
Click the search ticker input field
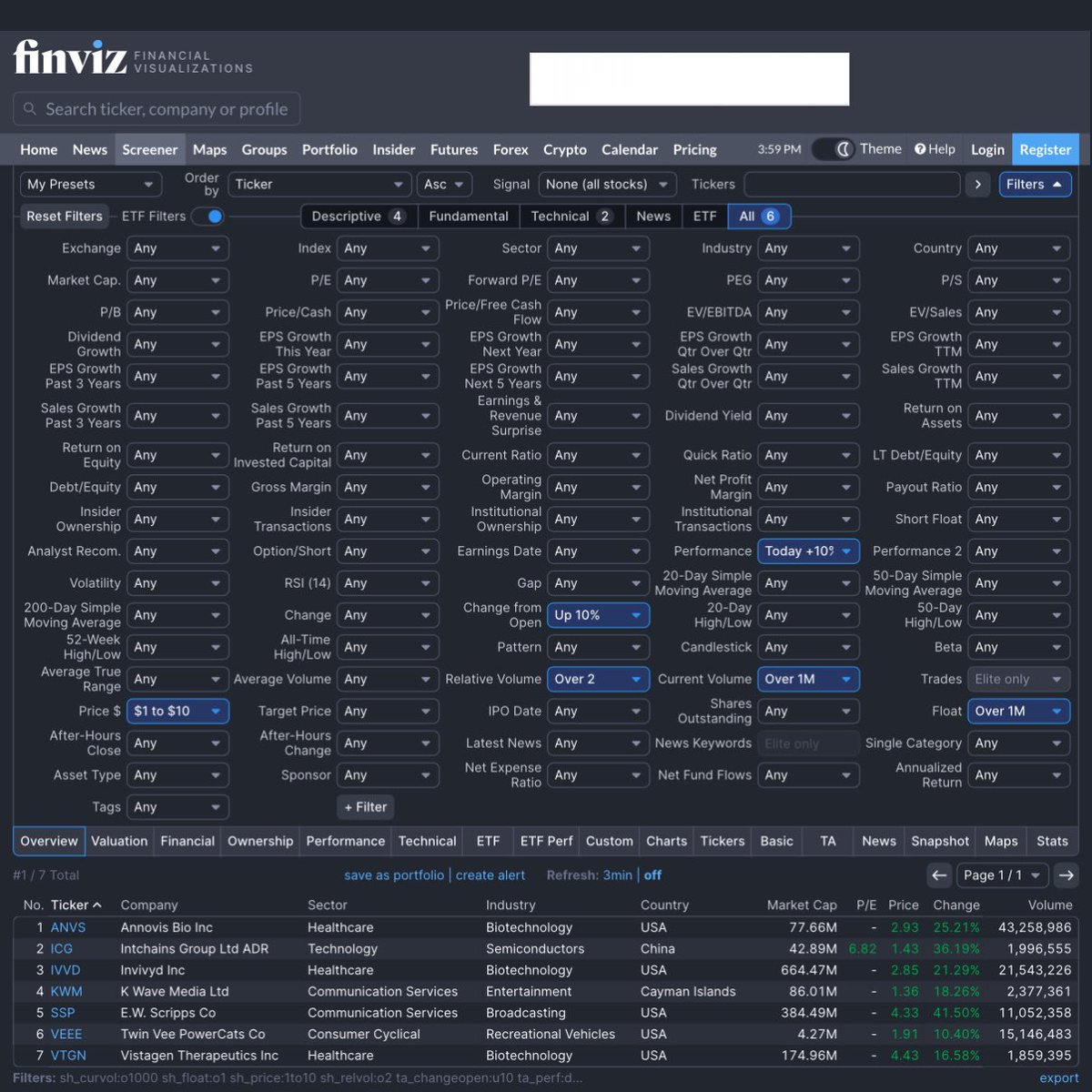tap(157, 109)
